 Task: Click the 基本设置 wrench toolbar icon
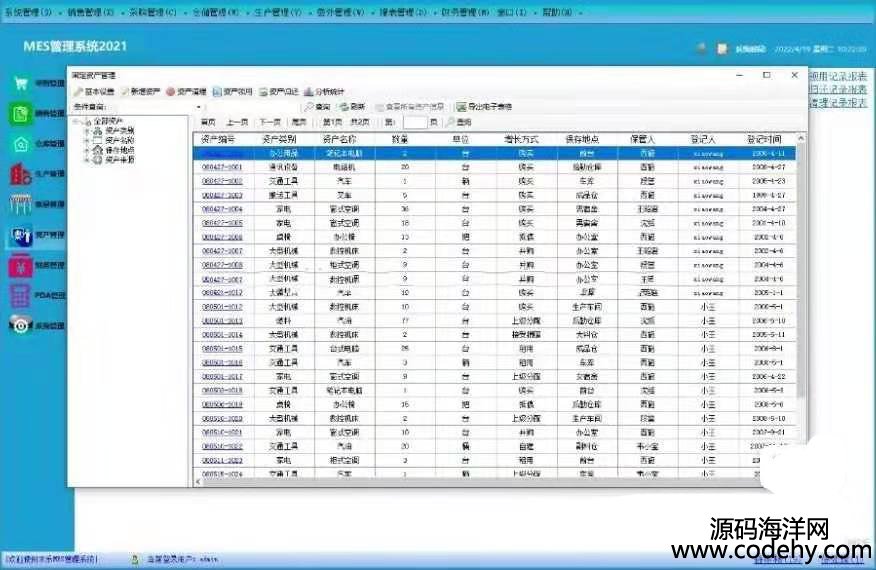coord(79,92)
